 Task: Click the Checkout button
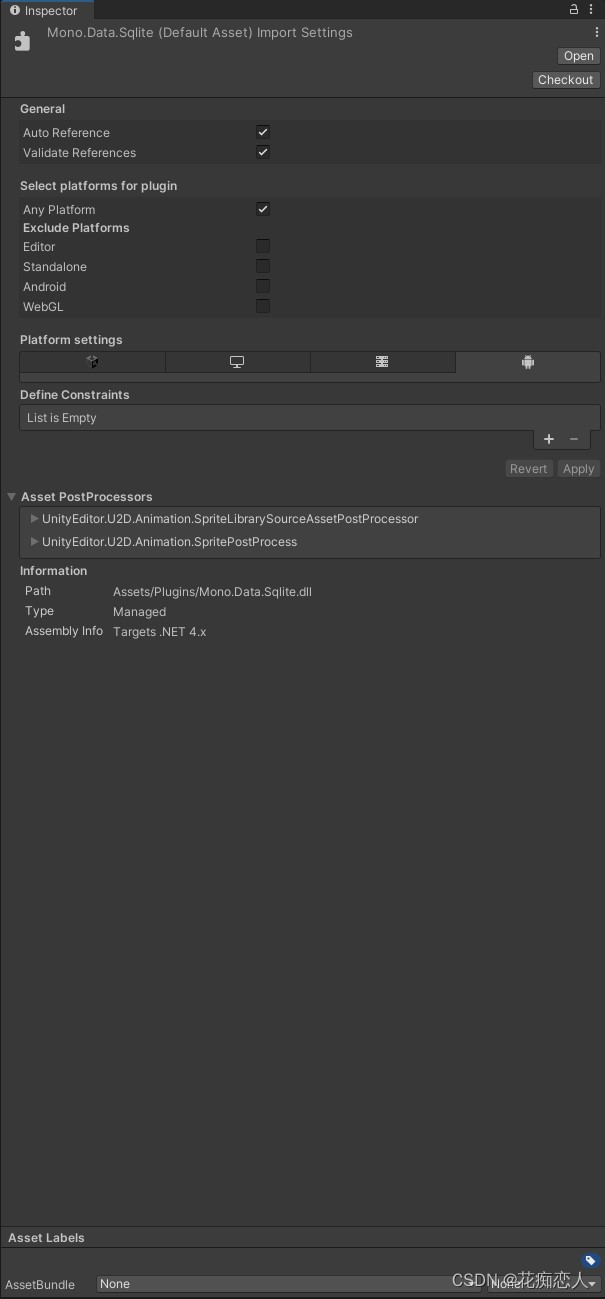coord(566,79)
